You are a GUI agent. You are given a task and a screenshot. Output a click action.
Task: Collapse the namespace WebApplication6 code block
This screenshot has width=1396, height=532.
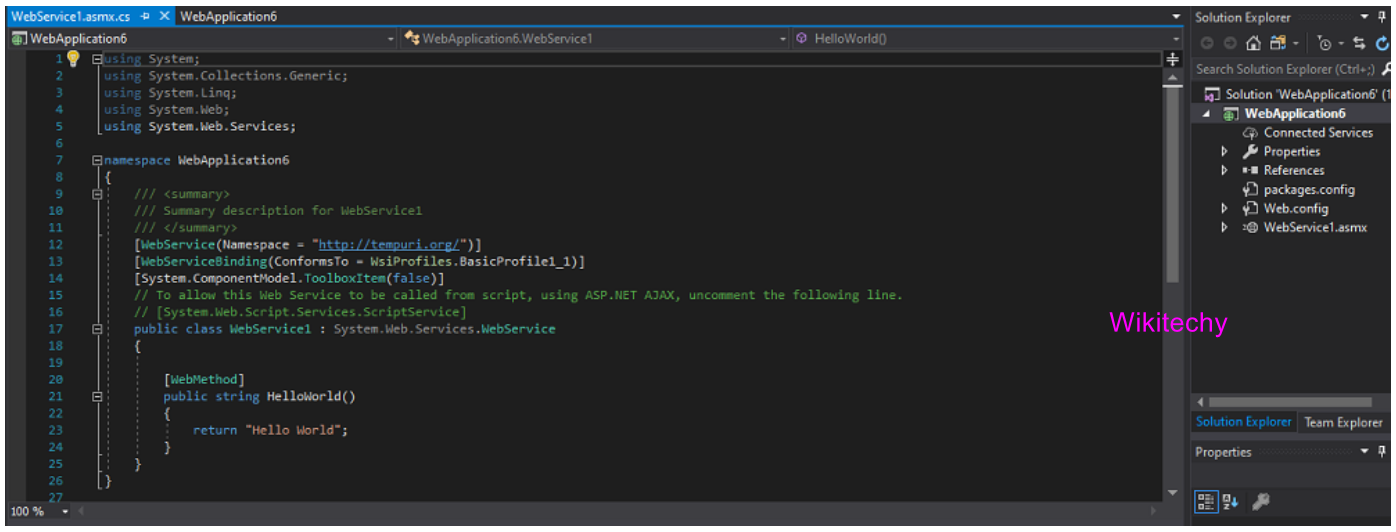point(97,160)
